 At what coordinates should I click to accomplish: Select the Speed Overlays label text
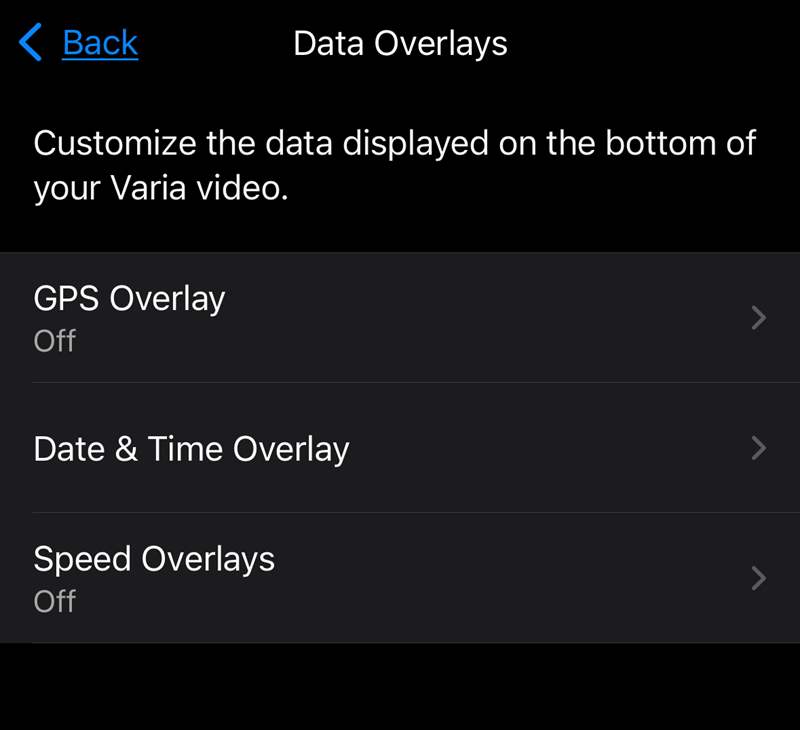154,559
